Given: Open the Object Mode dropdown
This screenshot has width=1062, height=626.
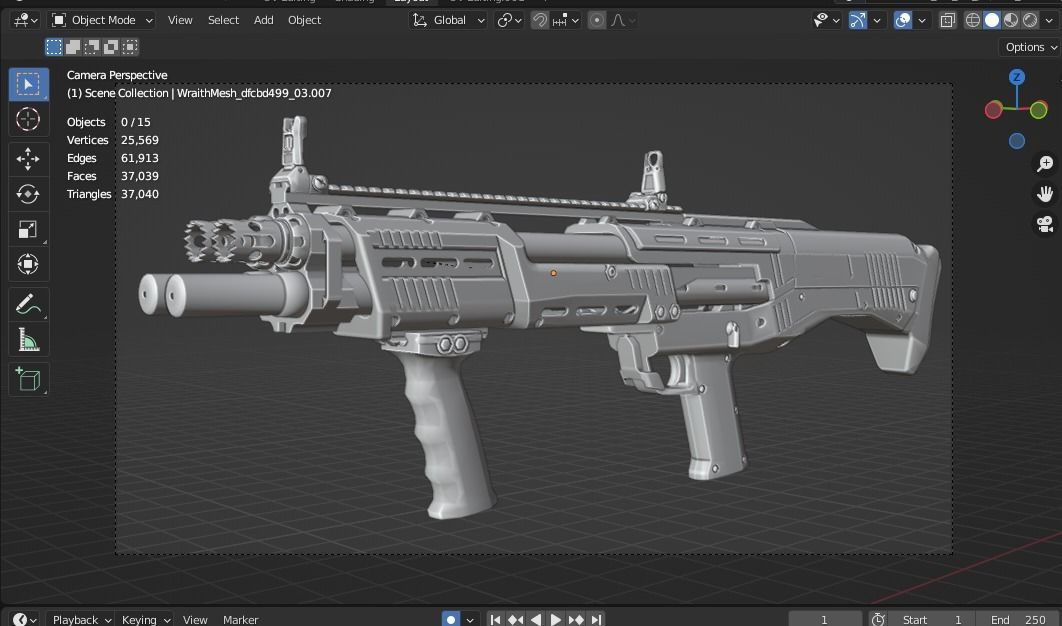Looking at the screenshot, I should (101, 20).
